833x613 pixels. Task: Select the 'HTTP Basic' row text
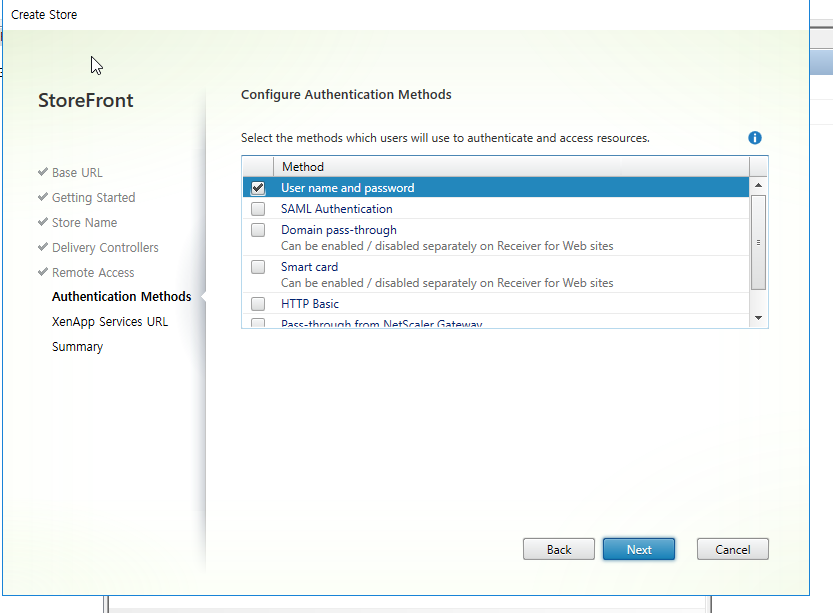[x=310, y=304]
